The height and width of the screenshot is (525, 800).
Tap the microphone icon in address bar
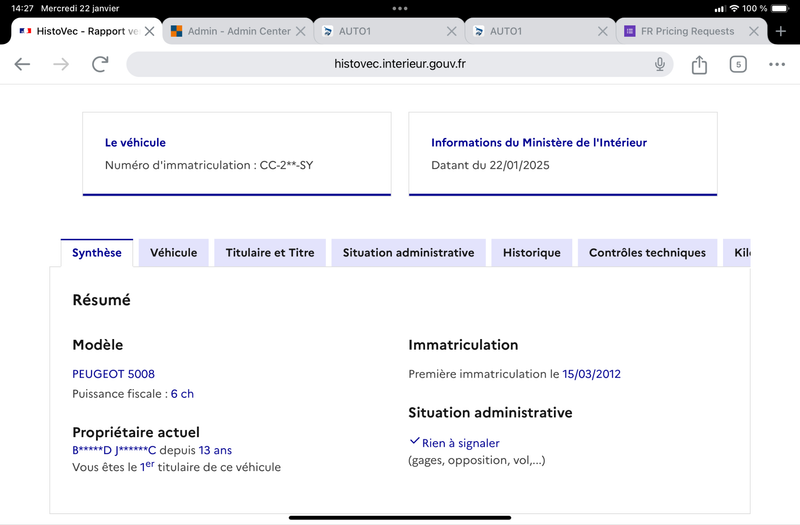click(660, 64)
